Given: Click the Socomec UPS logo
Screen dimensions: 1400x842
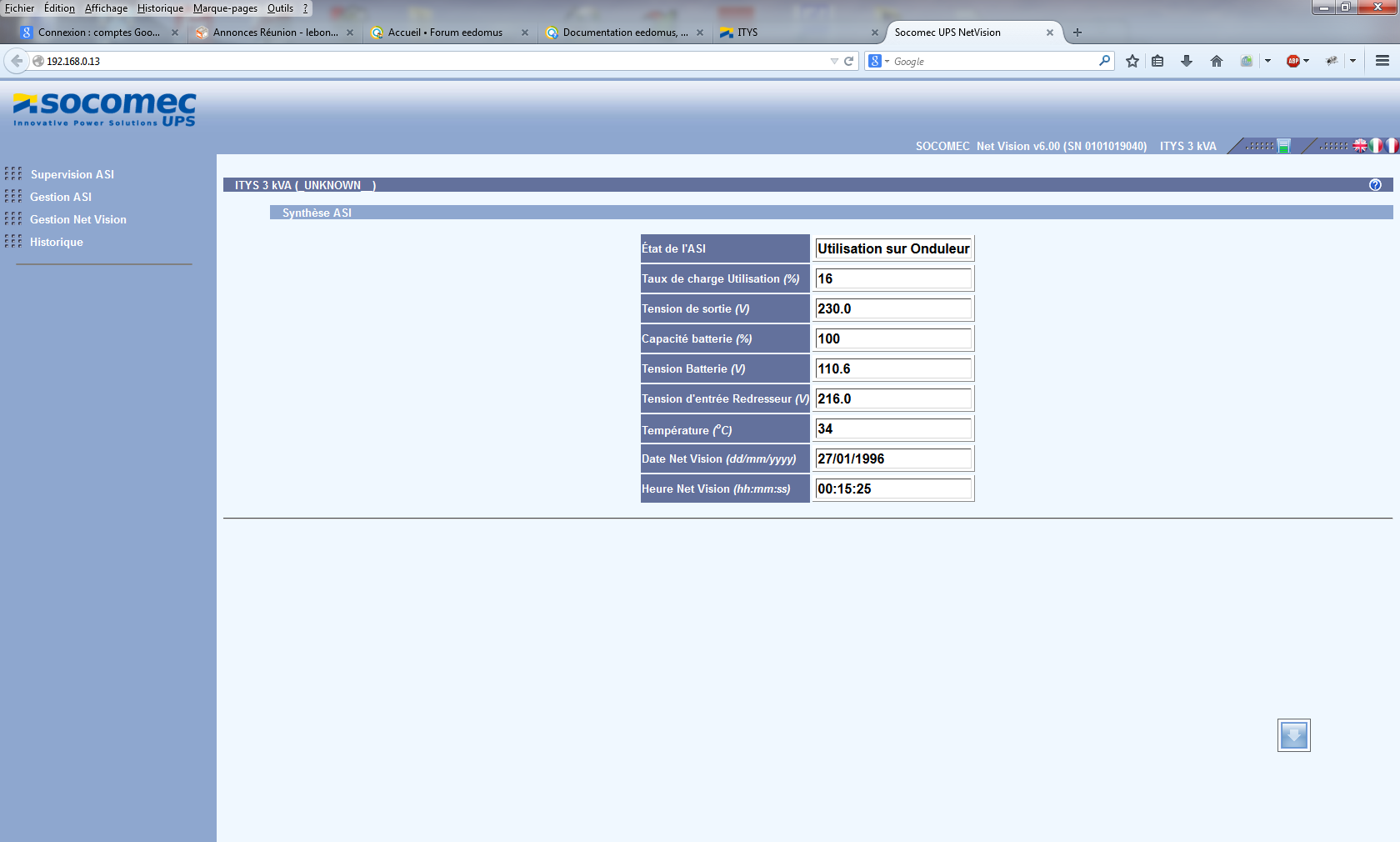Looking at the screenshot, I should tap(105, 109).
